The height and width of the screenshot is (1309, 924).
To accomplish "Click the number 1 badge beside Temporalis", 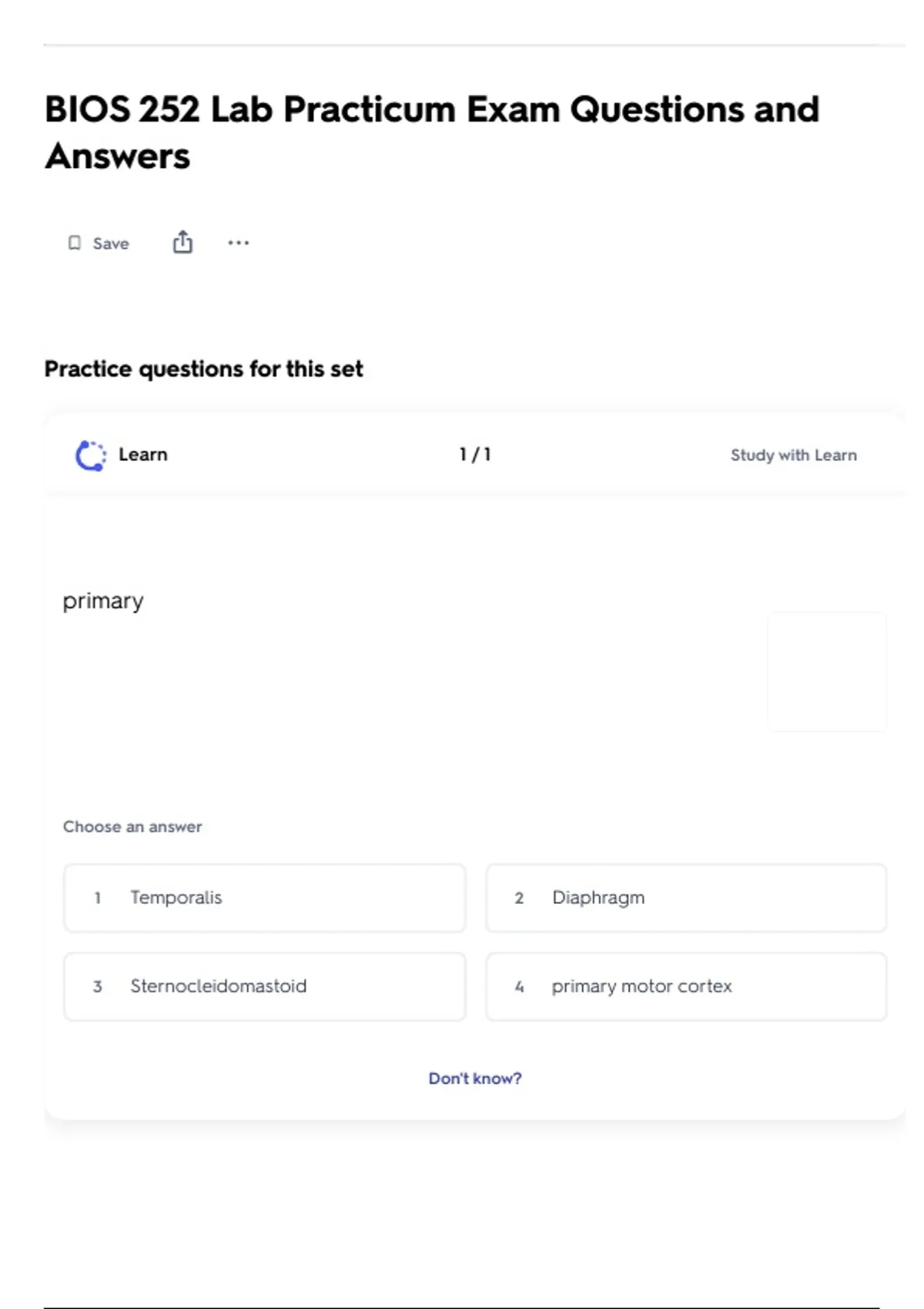I will point(98,898).
